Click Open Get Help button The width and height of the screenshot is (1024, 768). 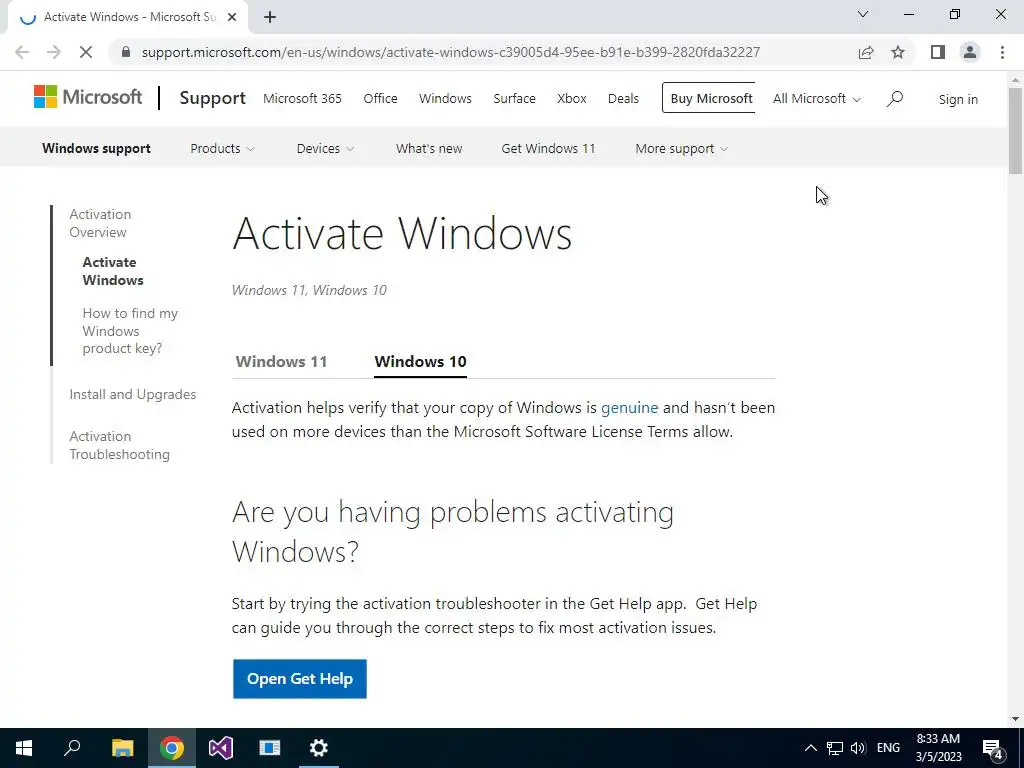pyautogui.click(x=300, y=679)
